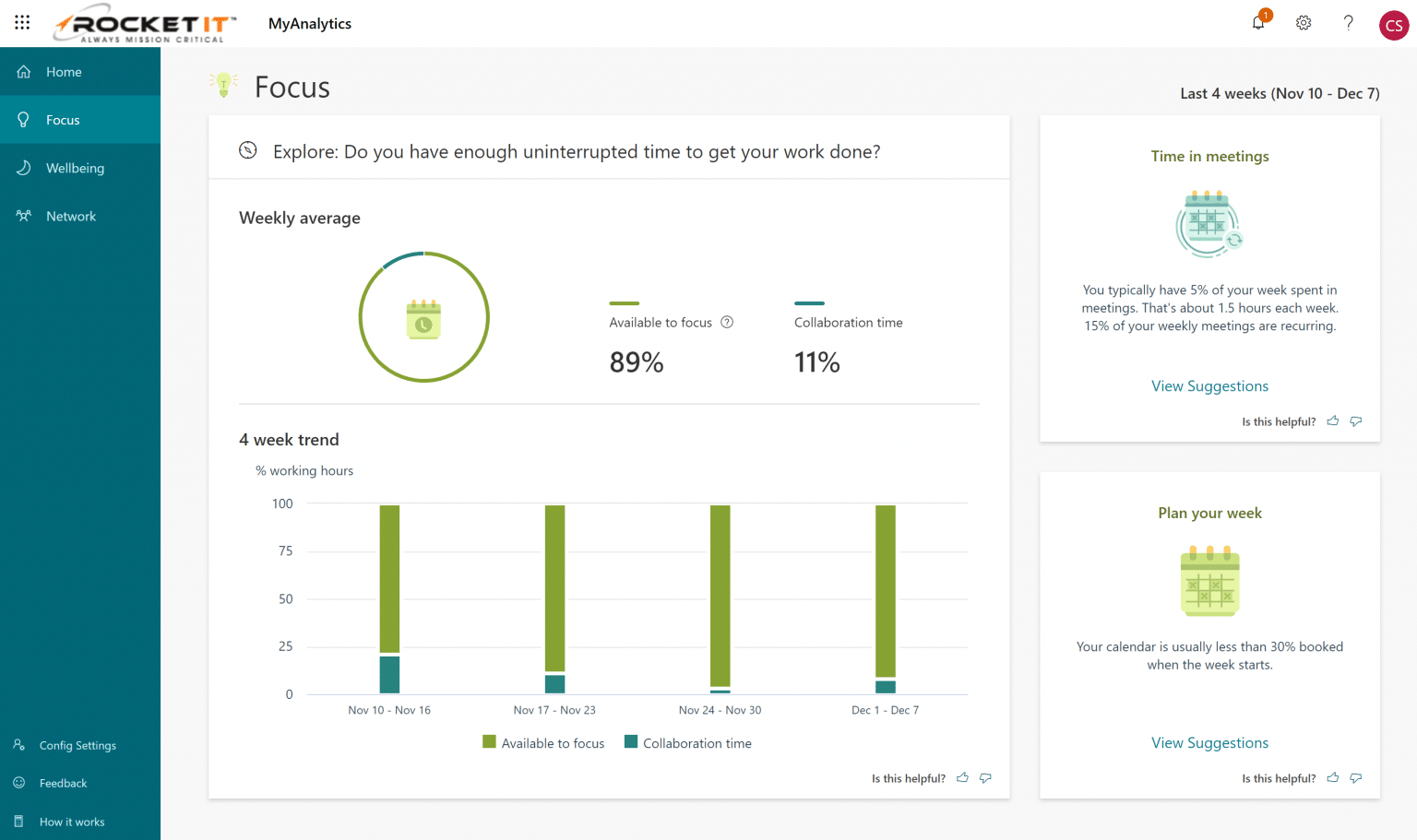
Task: Give thumbs up on the 4 week trend
Action: tap(962, 777)
